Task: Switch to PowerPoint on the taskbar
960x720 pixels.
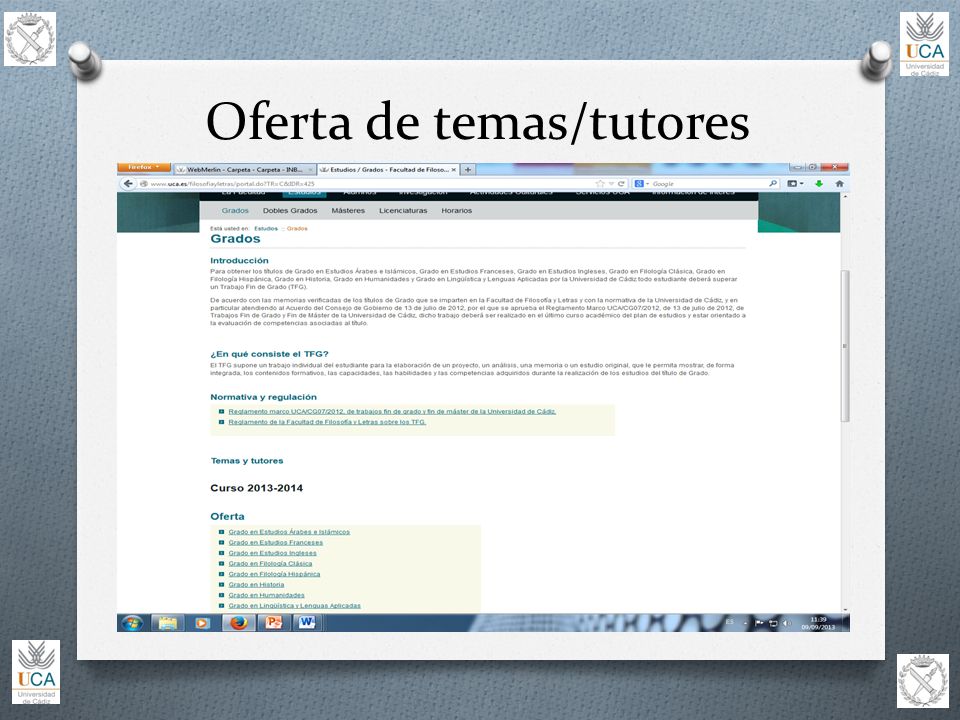Action: [273, 623]
